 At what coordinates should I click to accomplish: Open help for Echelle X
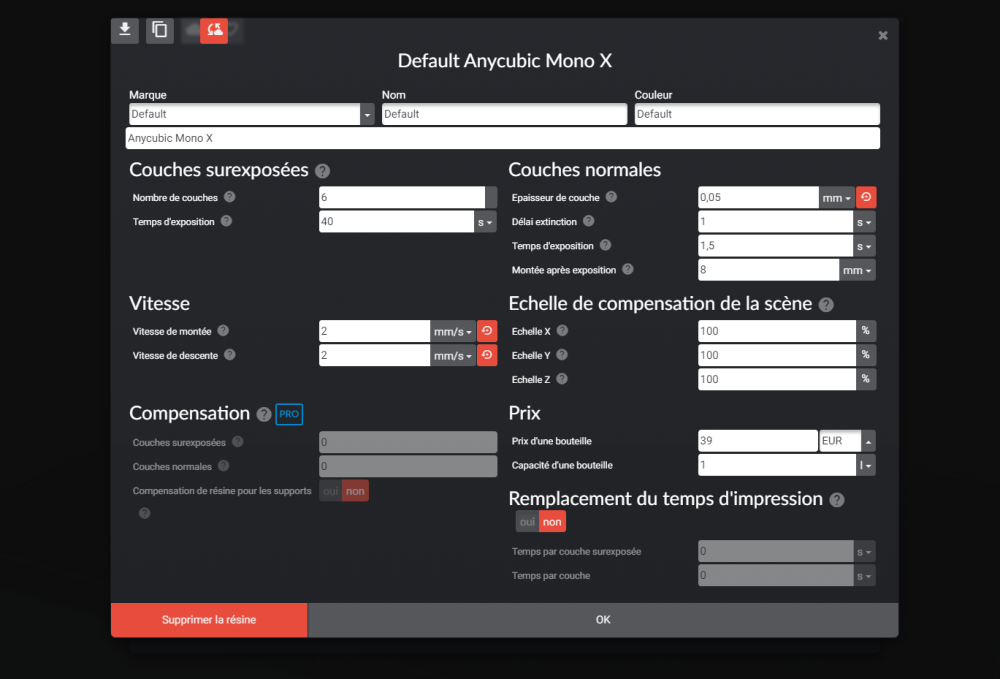point(562,330)
